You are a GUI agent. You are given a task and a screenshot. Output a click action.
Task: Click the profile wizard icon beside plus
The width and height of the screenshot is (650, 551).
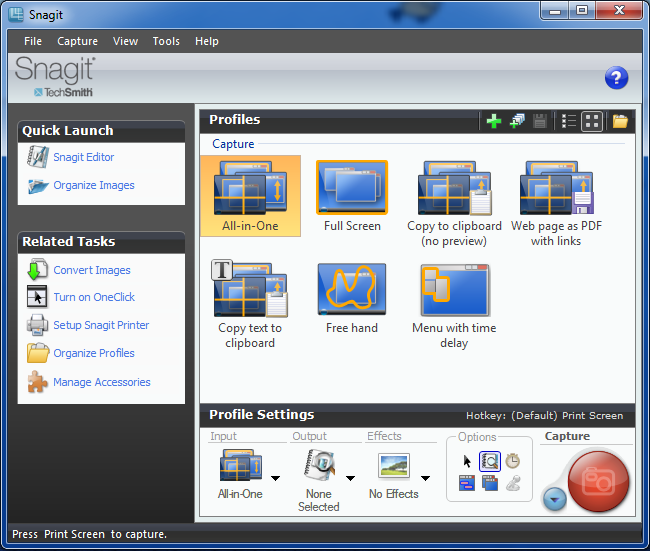(x=517, y=121)
